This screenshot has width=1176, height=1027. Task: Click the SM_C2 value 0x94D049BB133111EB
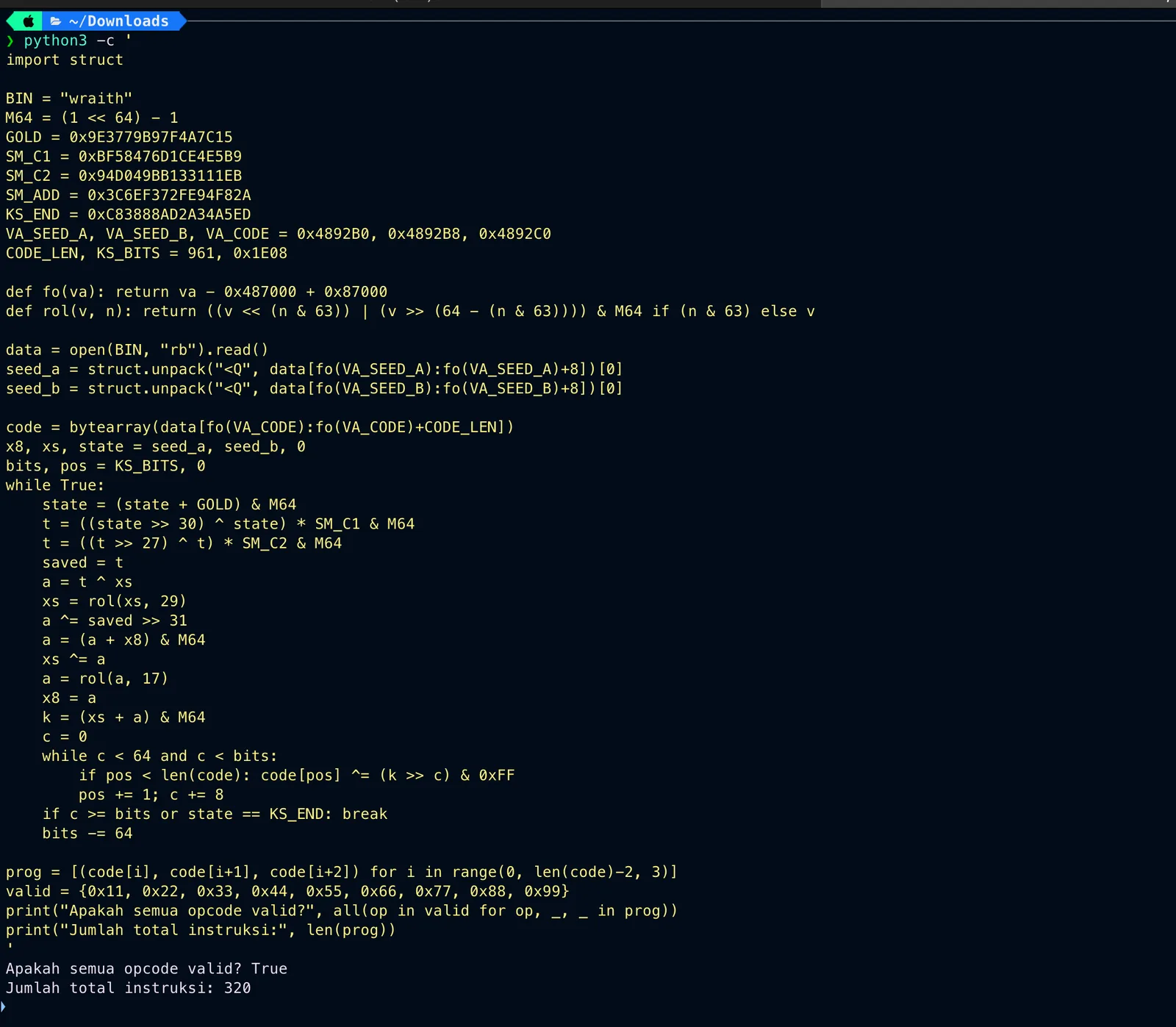point(160,176)
